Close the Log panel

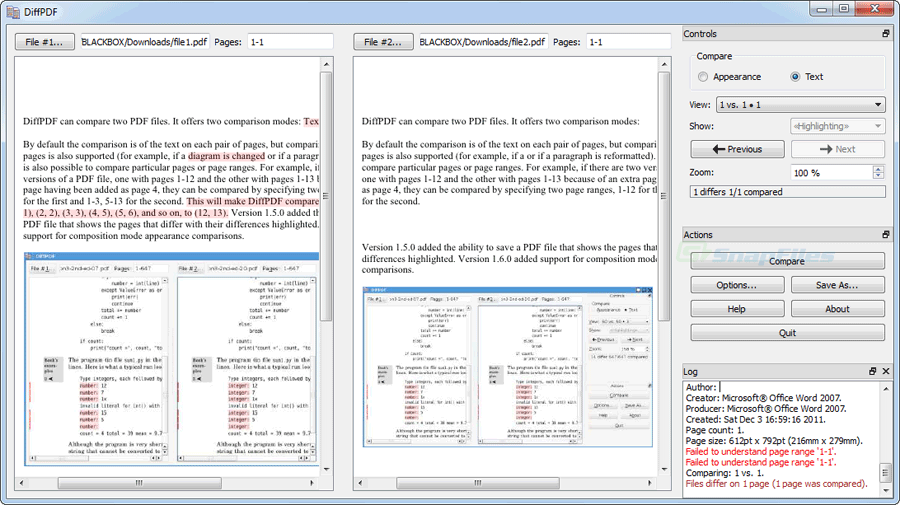[886, 371]
